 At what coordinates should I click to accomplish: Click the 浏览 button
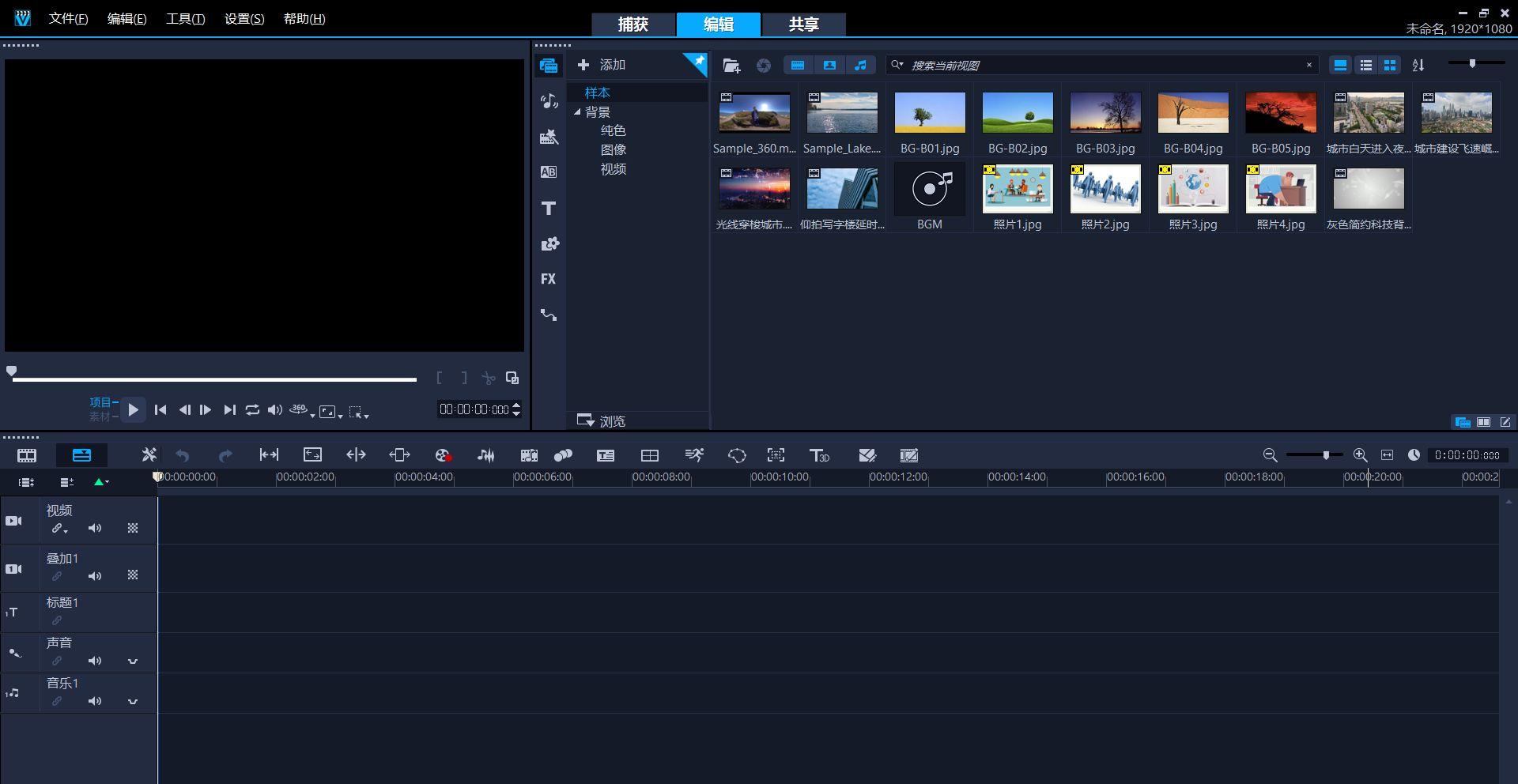(x=602, y=420)
